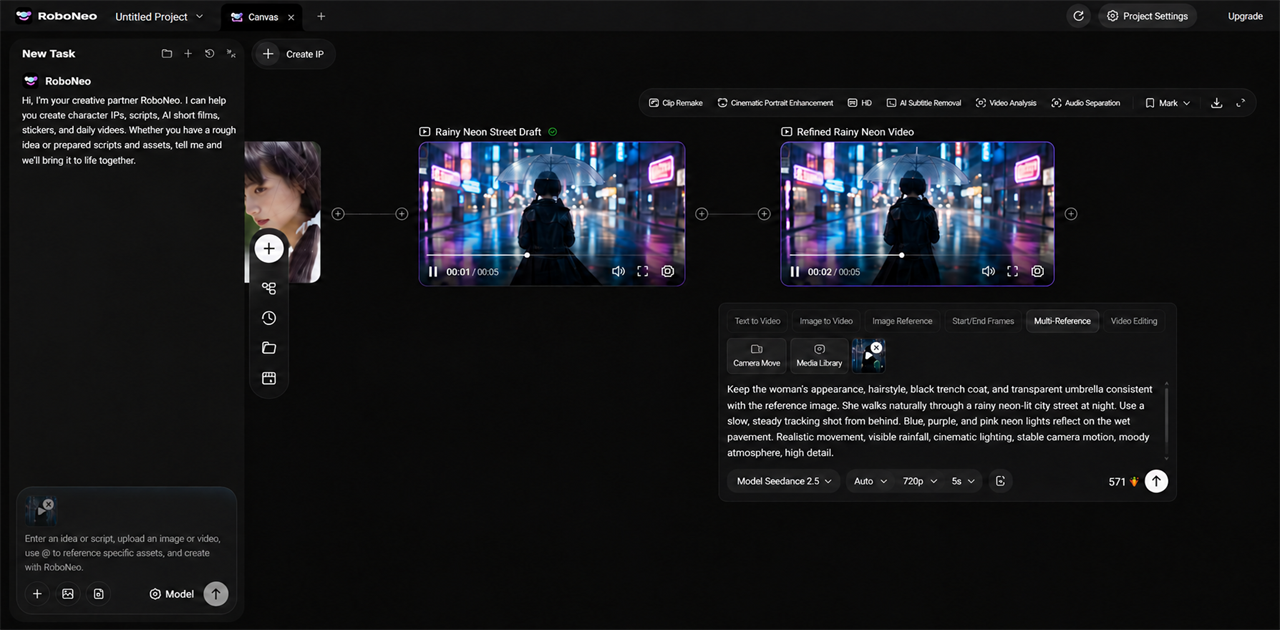Select Audio Separation tool

(1085, 103)
